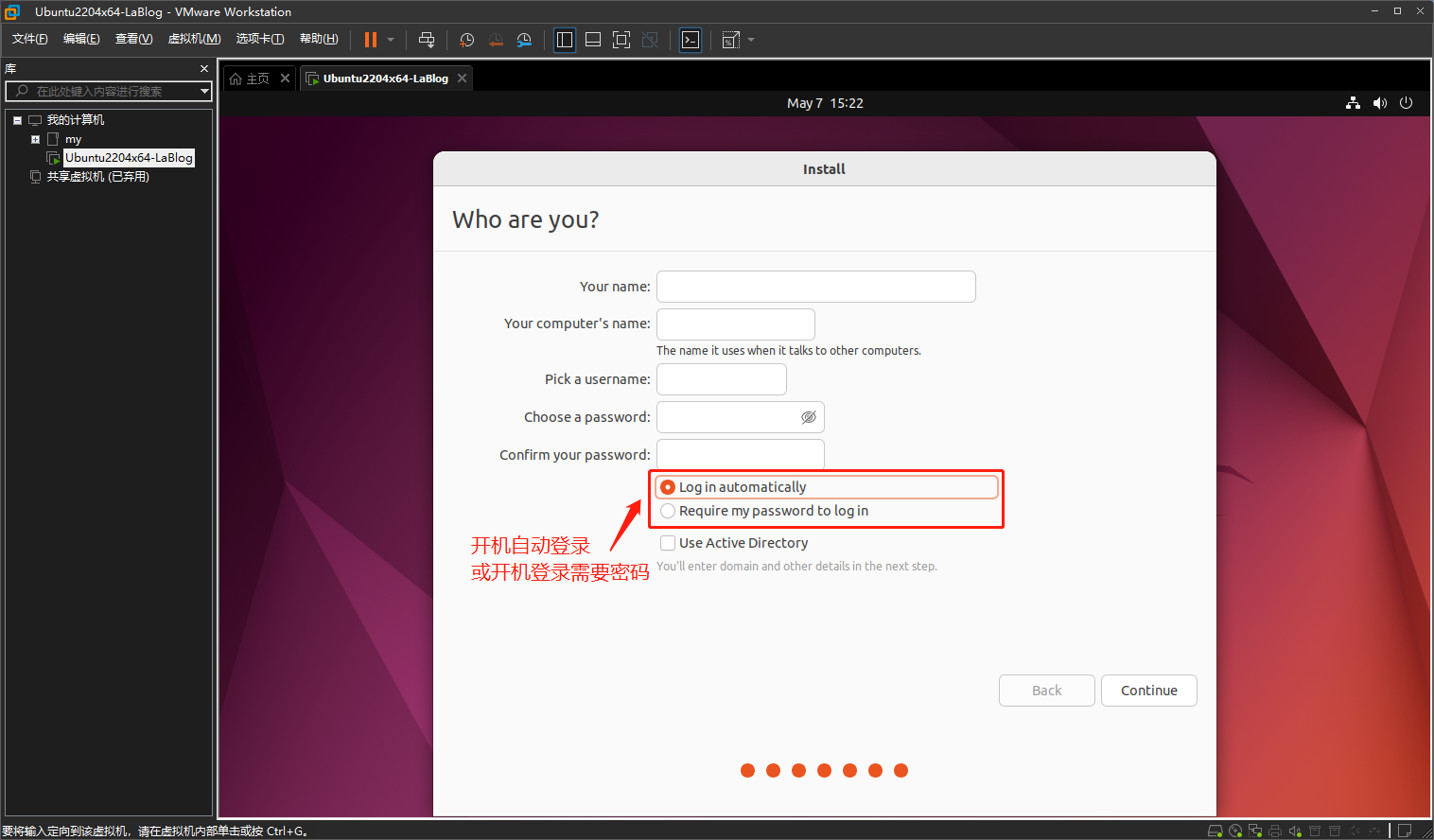Enable Use Active Directory checkbox

(x=668, y=543)
